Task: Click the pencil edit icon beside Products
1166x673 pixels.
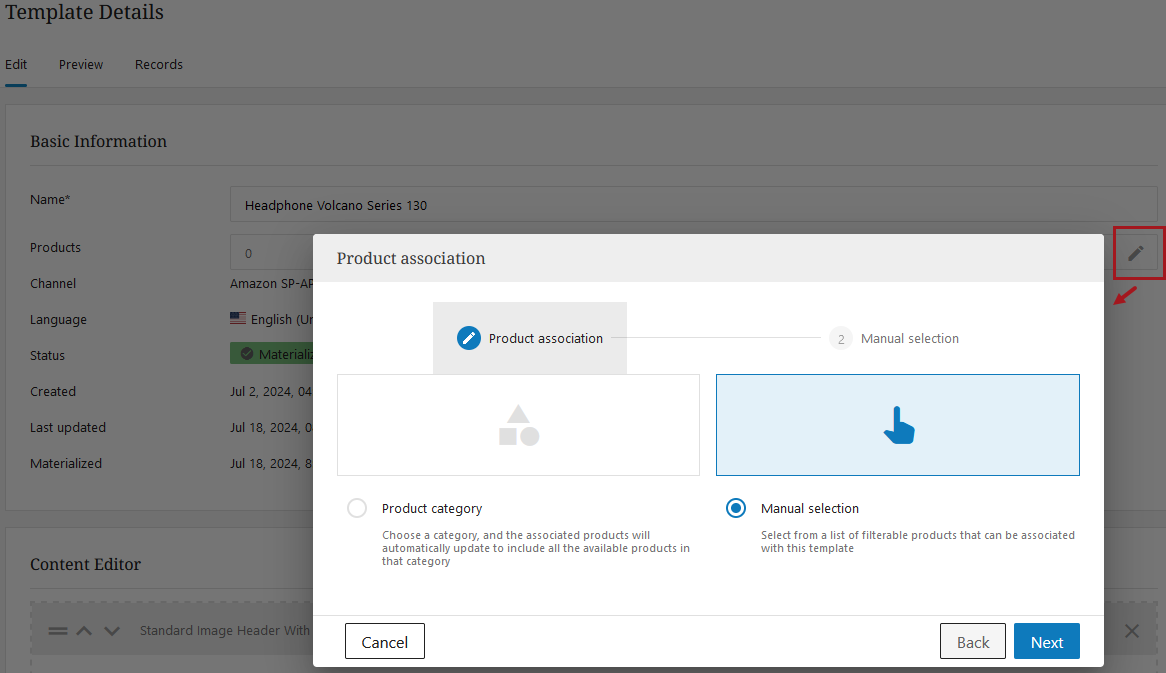Action: click(1135, 253)
